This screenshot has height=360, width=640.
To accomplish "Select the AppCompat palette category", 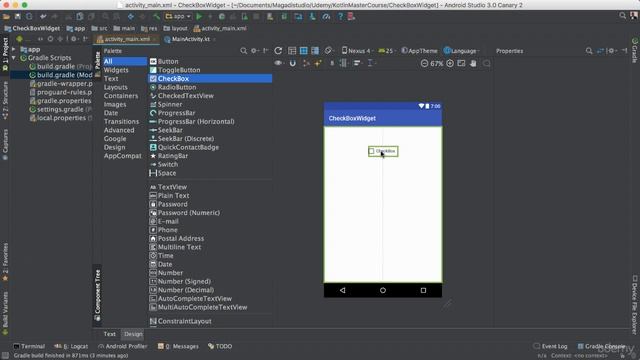I will pyautogui.click(x=122, y=156).
